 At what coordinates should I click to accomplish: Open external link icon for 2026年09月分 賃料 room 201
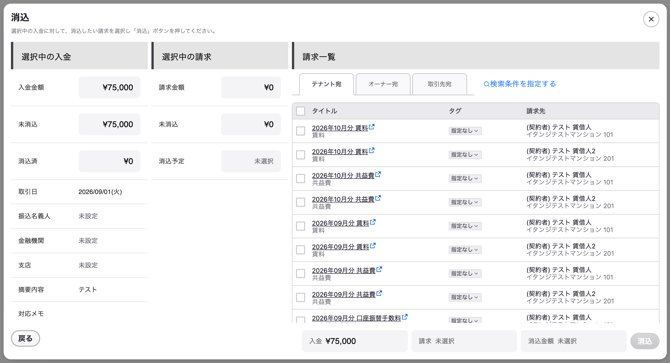pyautogui.click(x=373, y=246)
